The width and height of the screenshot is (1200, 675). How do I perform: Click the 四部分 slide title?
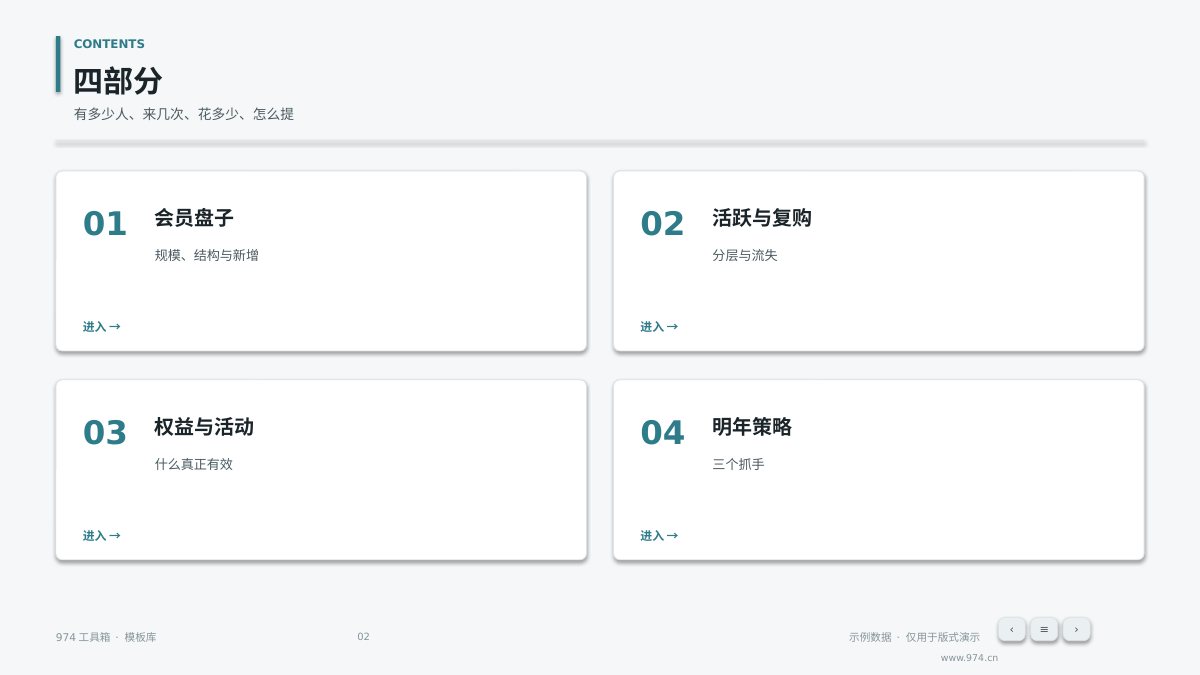(118, 80)
